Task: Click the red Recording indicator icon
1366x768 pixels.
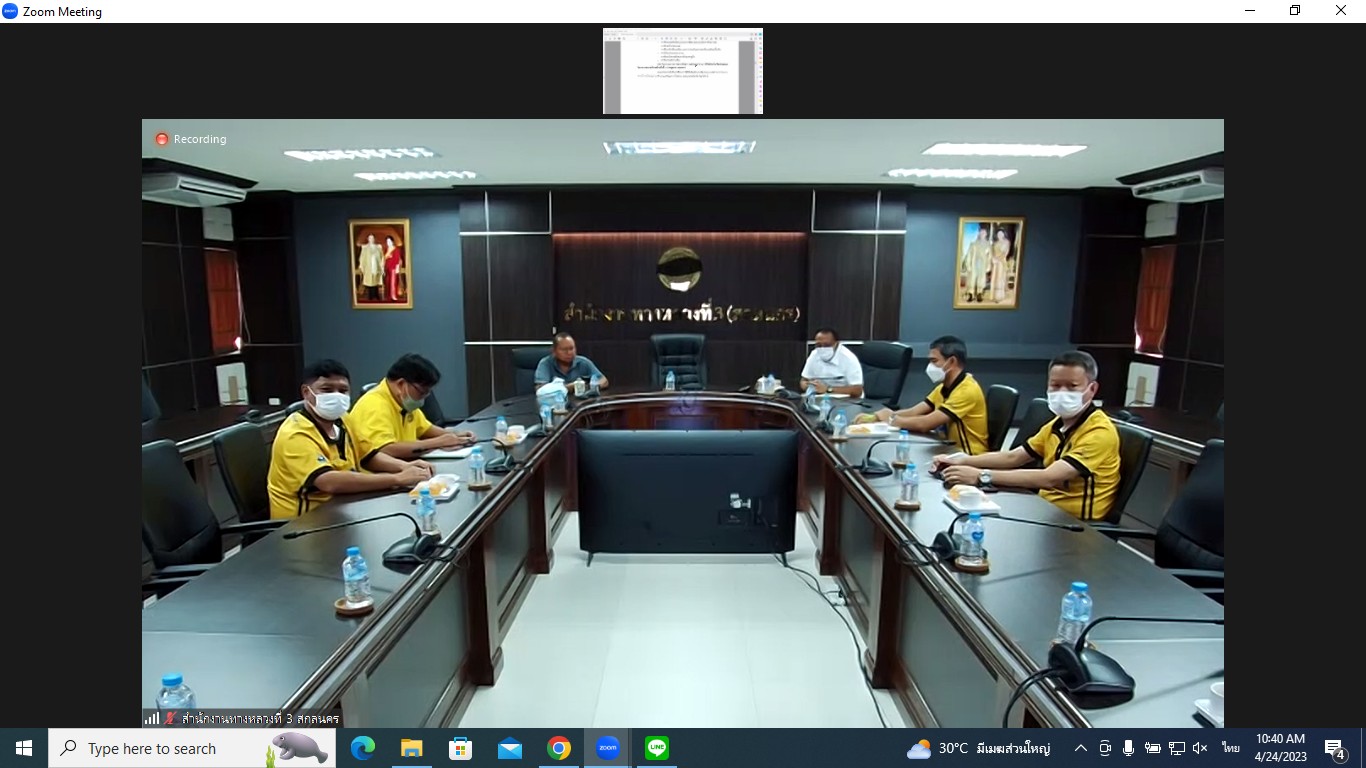Action: coord(162,139)
